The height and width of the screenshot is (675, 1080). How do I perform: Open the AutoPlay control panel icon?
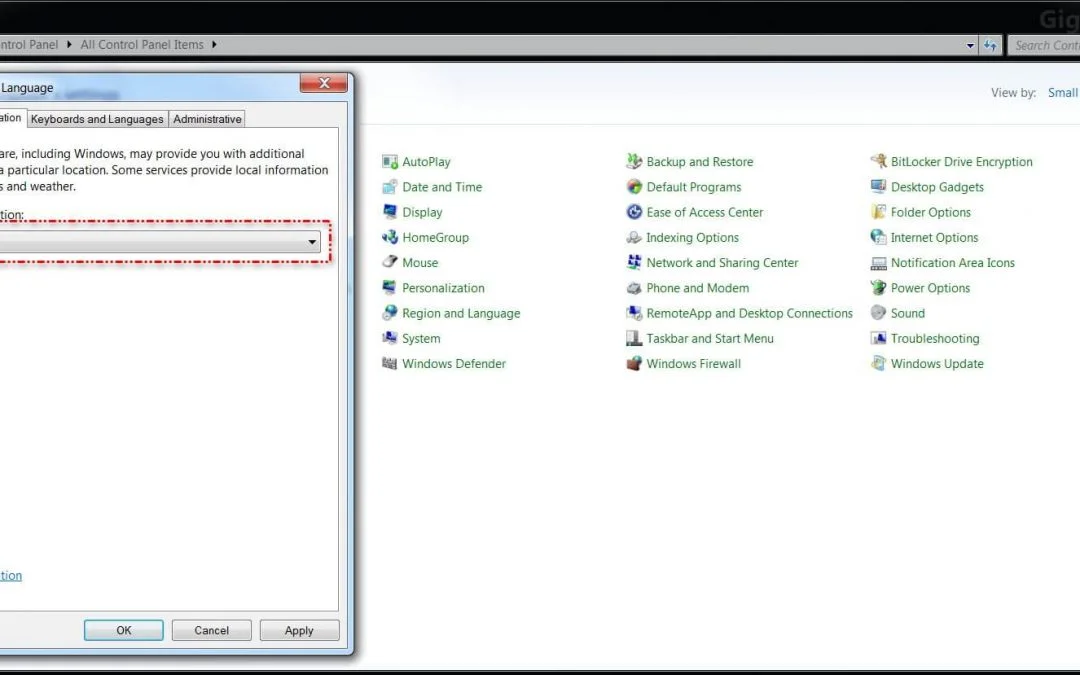point(390,162)
